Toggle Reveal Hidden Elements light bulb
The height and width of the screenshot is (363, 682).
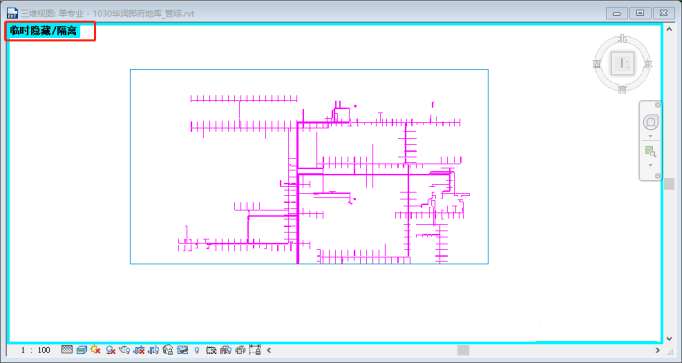(x=197, y=350)
